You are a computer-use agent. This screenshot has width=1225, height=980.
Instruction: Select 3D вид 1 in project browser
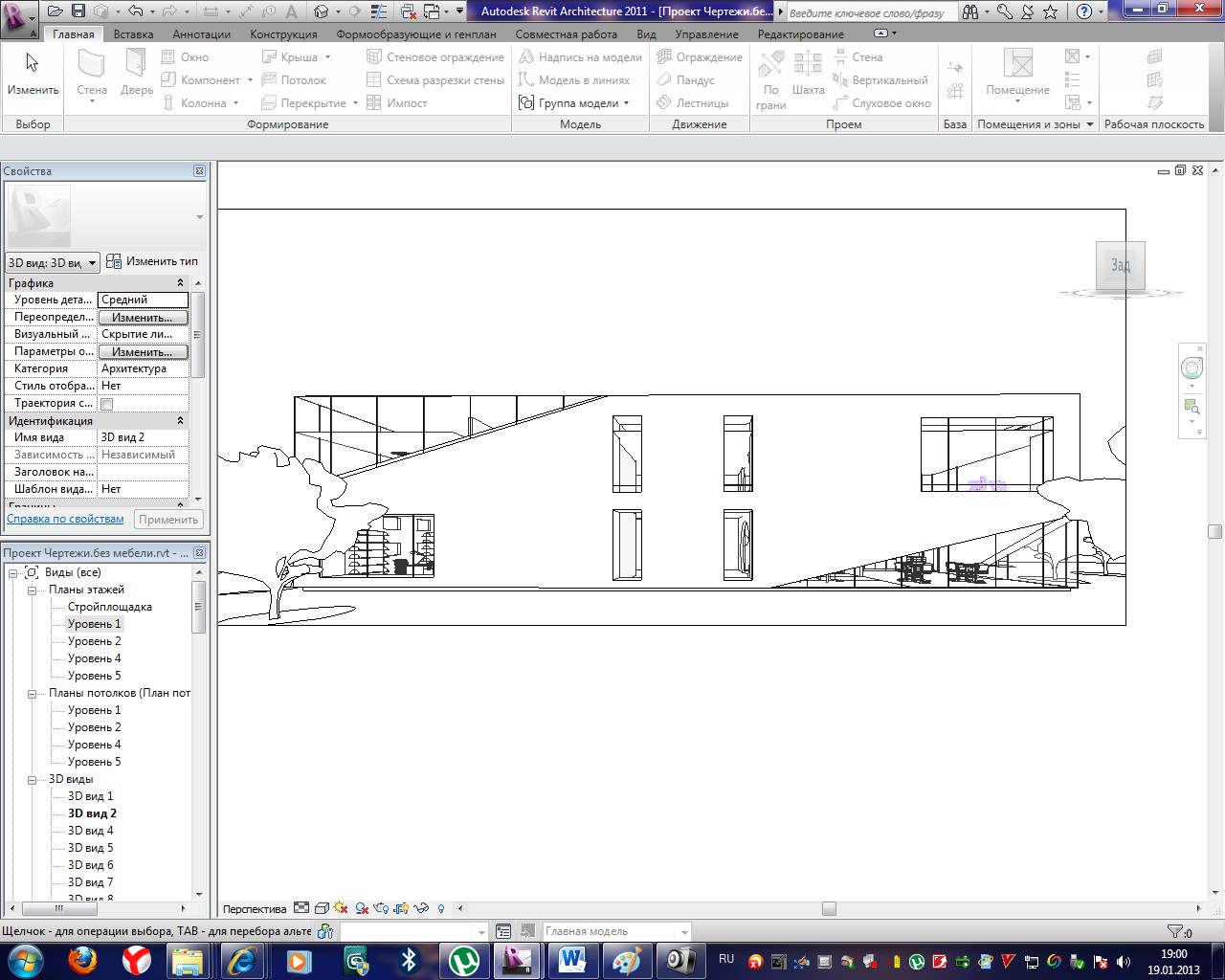pos(90,796)
